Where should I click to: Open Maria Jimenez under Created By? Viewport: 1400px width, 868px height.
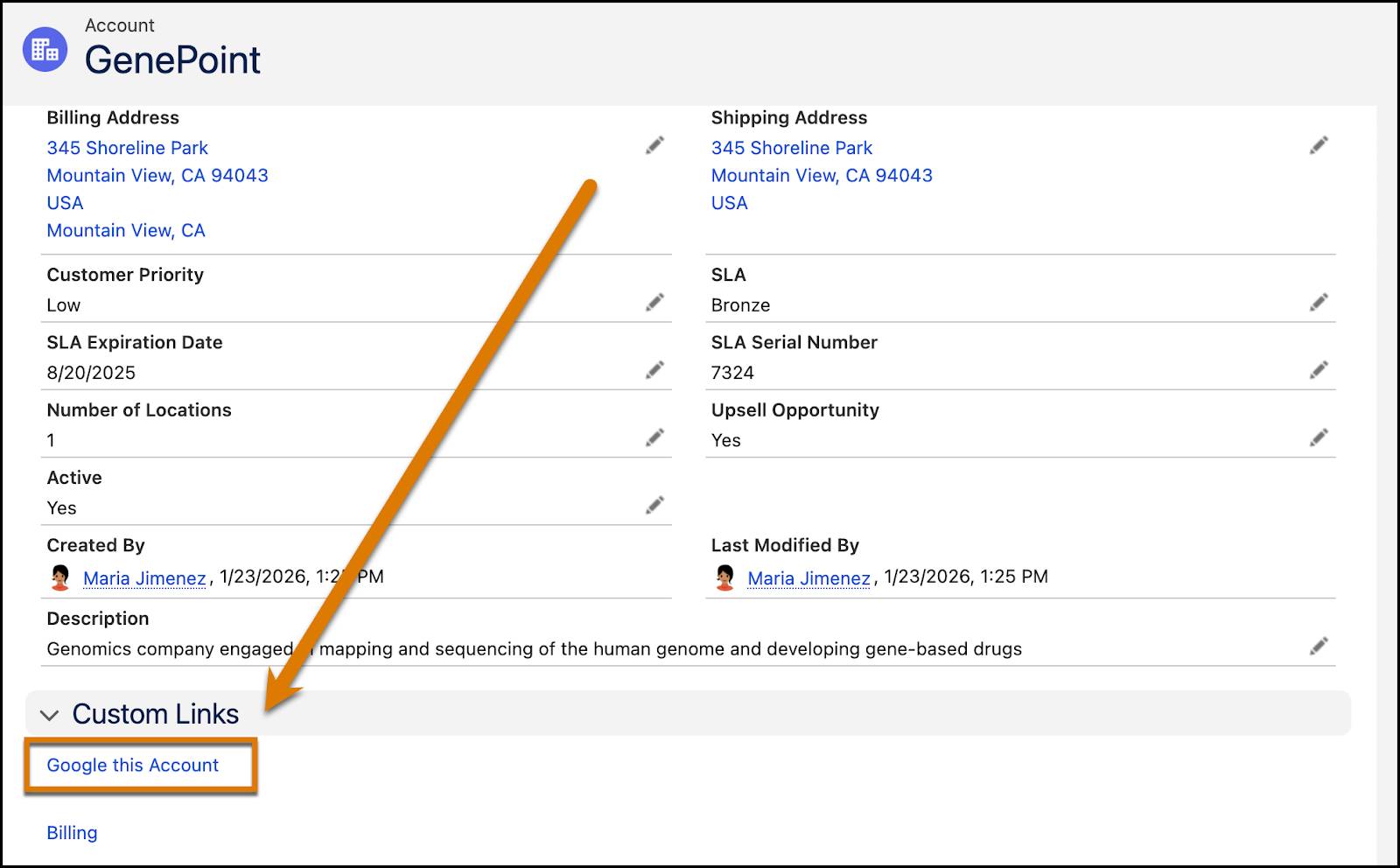click(144, 578)
